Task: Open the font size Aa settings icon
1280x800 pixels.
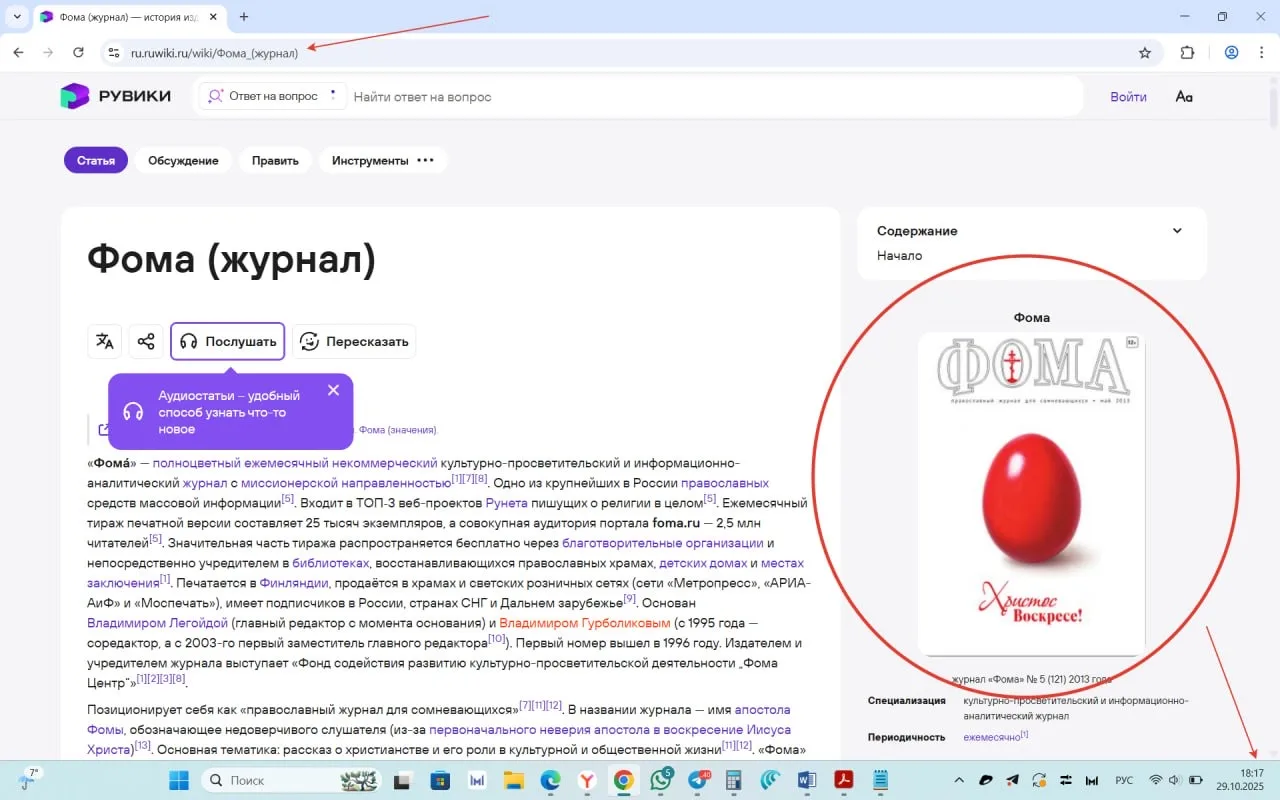Action: coord(1184,97)
